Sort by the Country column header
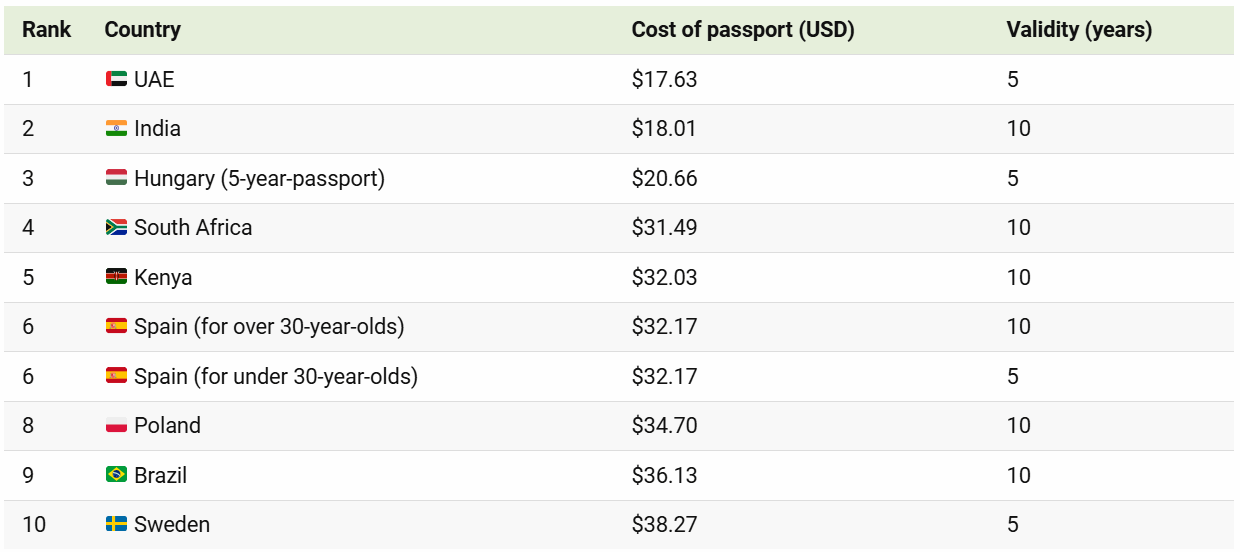Screen dimensions: 1240x552 click(x=142, y=30)
